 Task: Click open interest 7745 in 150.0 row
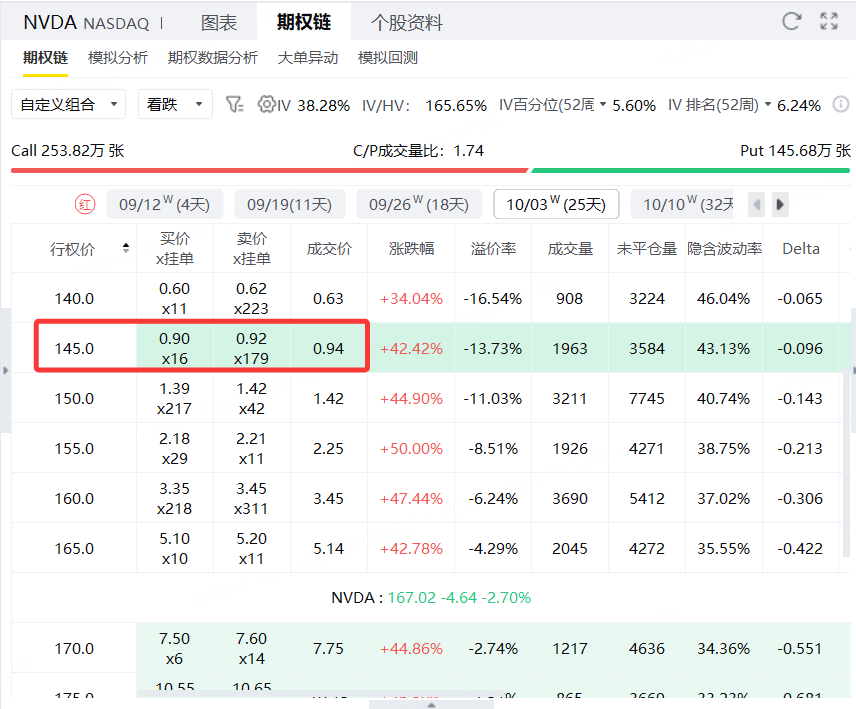pyautogui.click(x=647, y=398)
